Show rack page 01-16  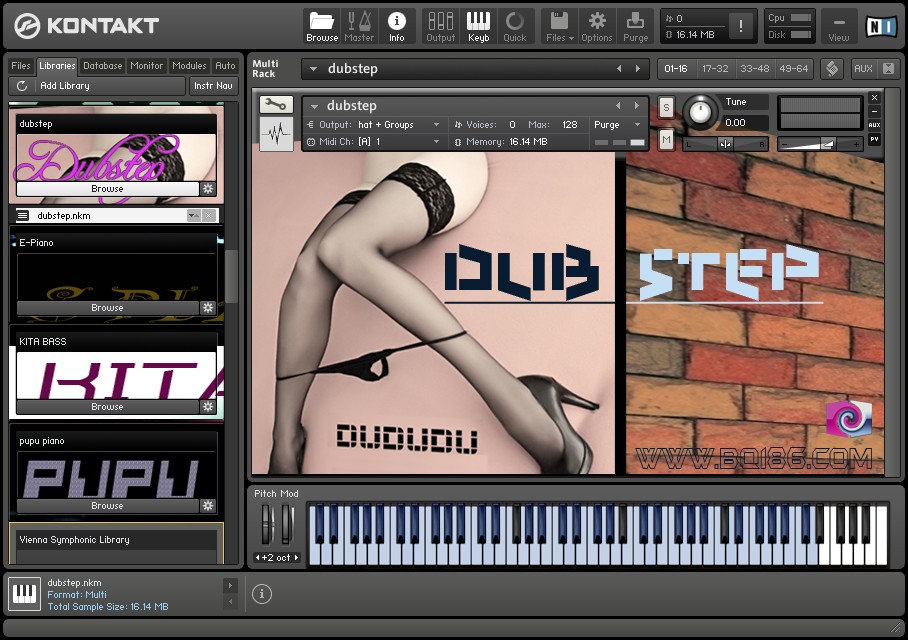tap(676, 69)
